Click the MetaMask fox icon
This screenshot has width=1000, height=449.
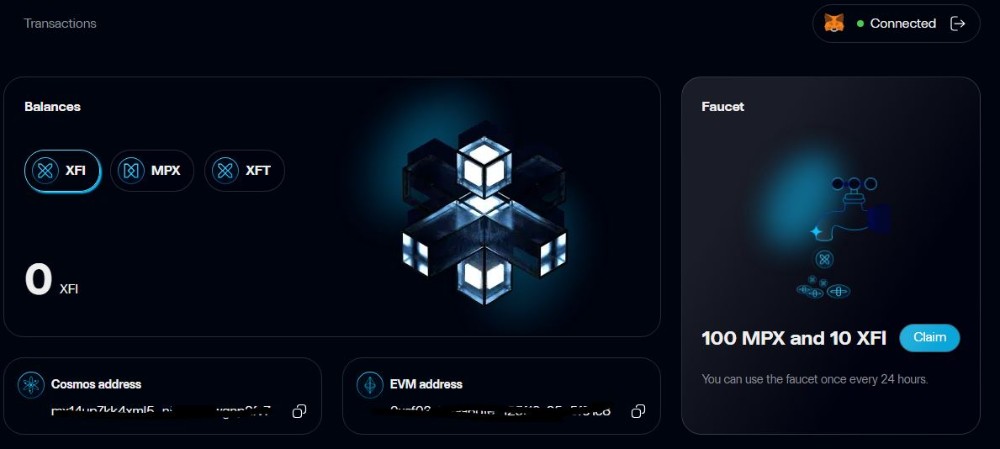click(834, 24)
